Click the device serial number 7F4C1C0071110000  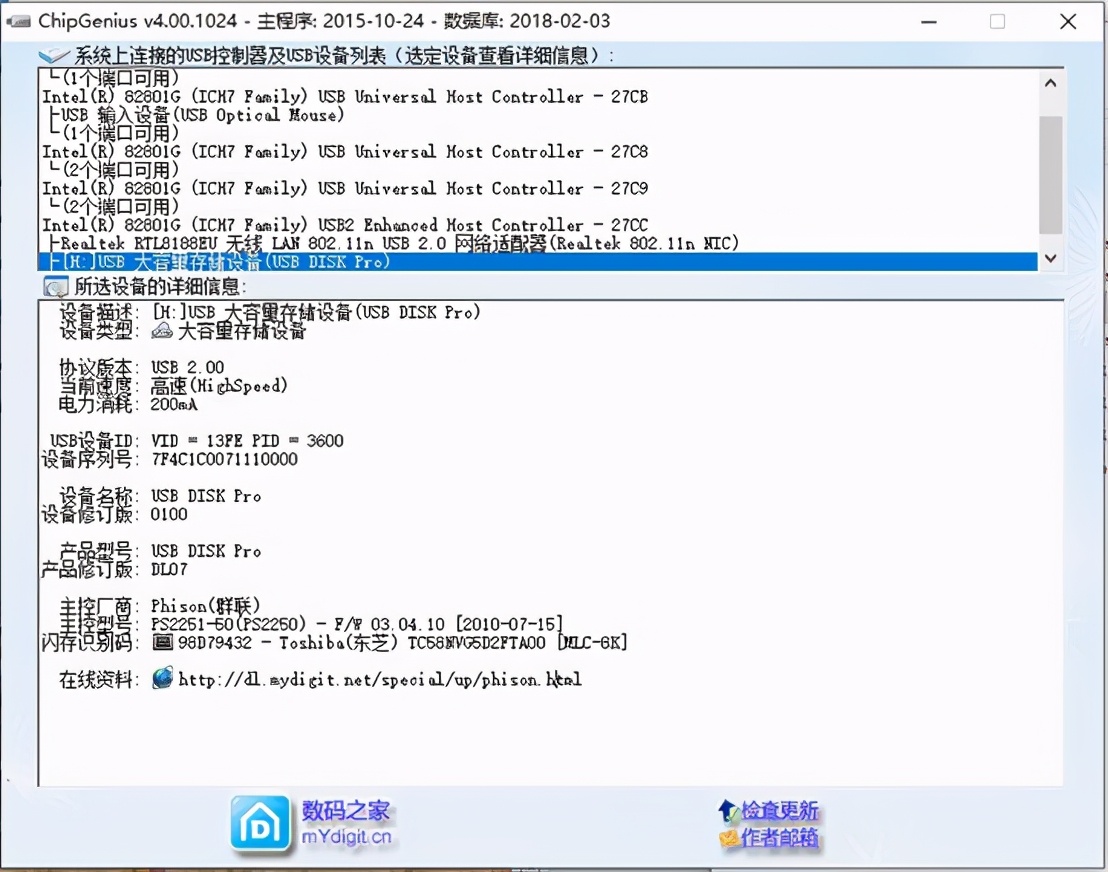point(224,459)
